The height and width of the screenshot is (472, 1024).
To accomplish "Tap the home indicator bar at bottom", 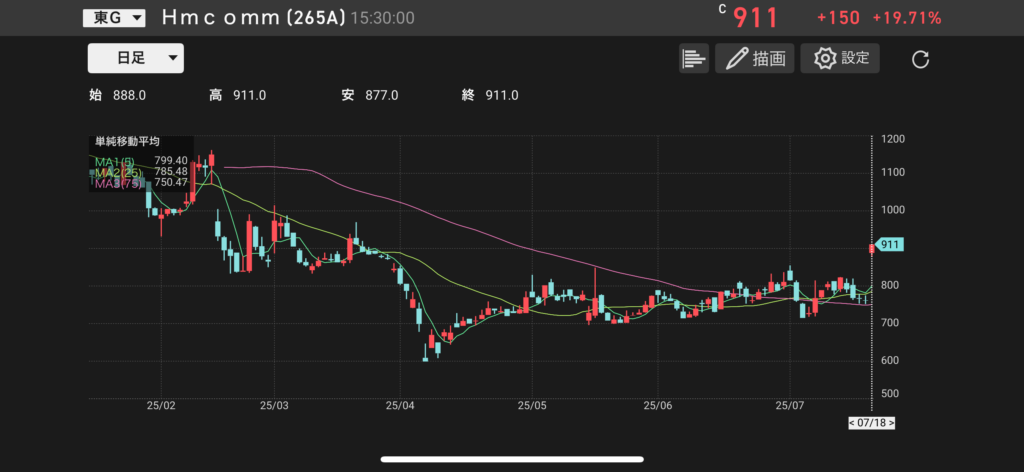I will pos(512,460).
